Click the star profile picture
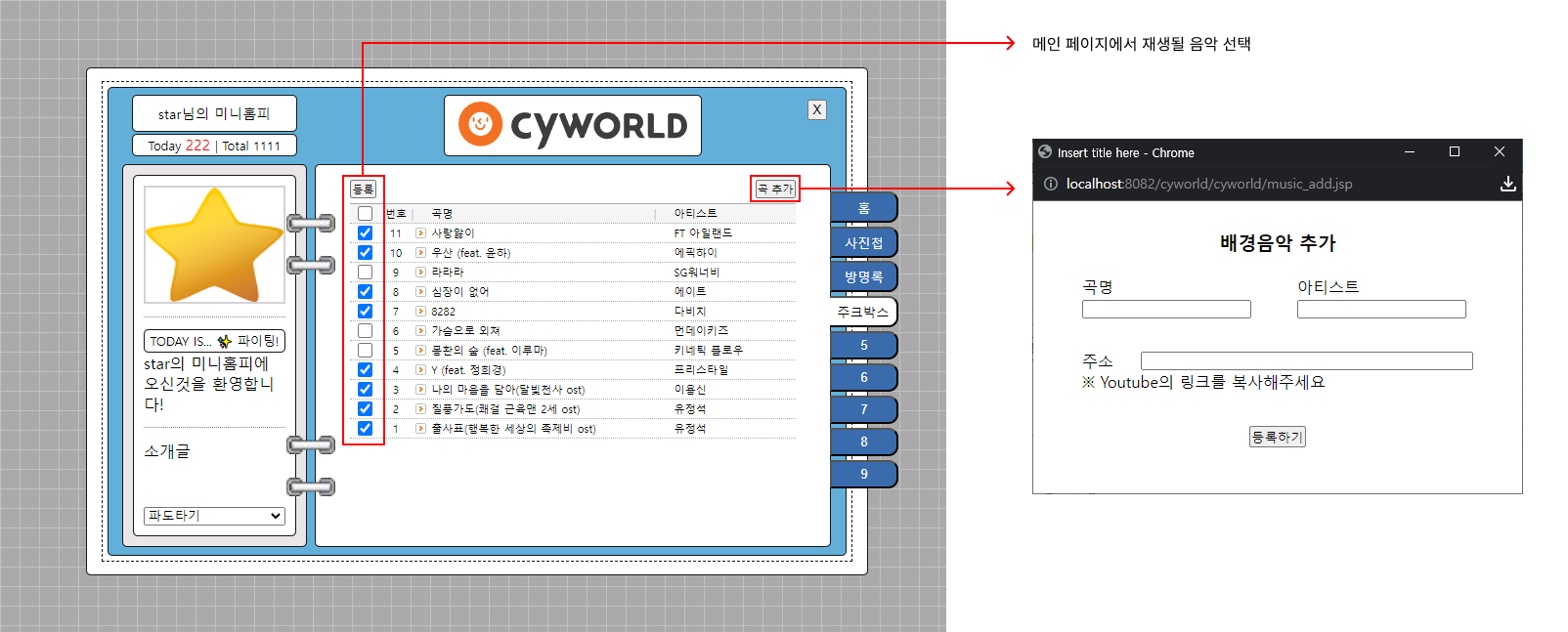The width and height of the screenshot is (1568, 632). 214,244
